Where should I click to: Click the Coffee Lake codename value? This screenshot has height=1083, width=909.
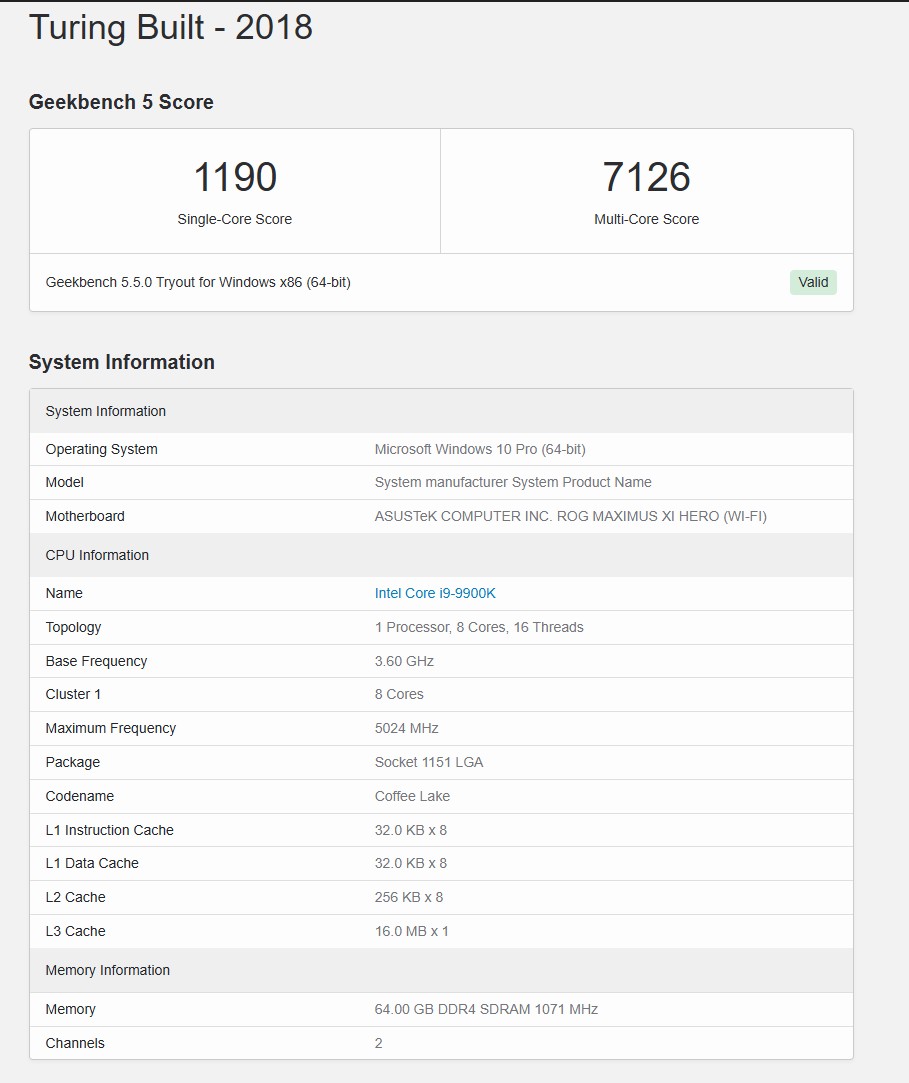(412, 796)
